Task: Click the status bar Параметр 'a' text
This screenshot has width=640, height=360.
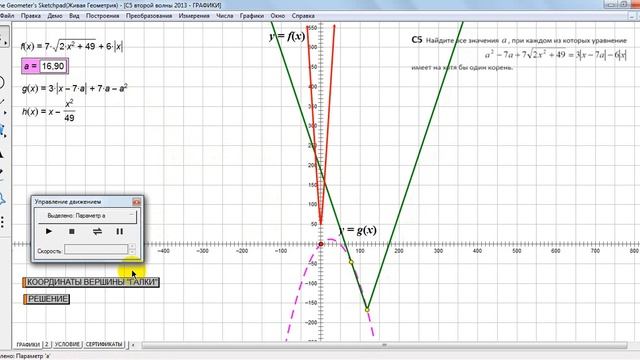Action: (33, 356)
